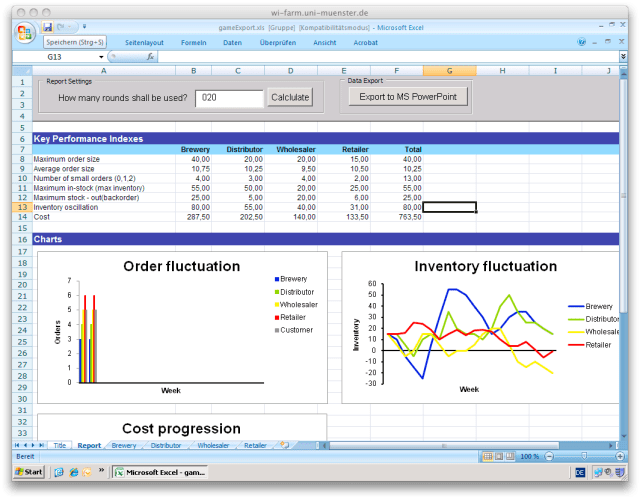
Task: Click Microsoft Excel taskbar button
Action: click(160, 472)
